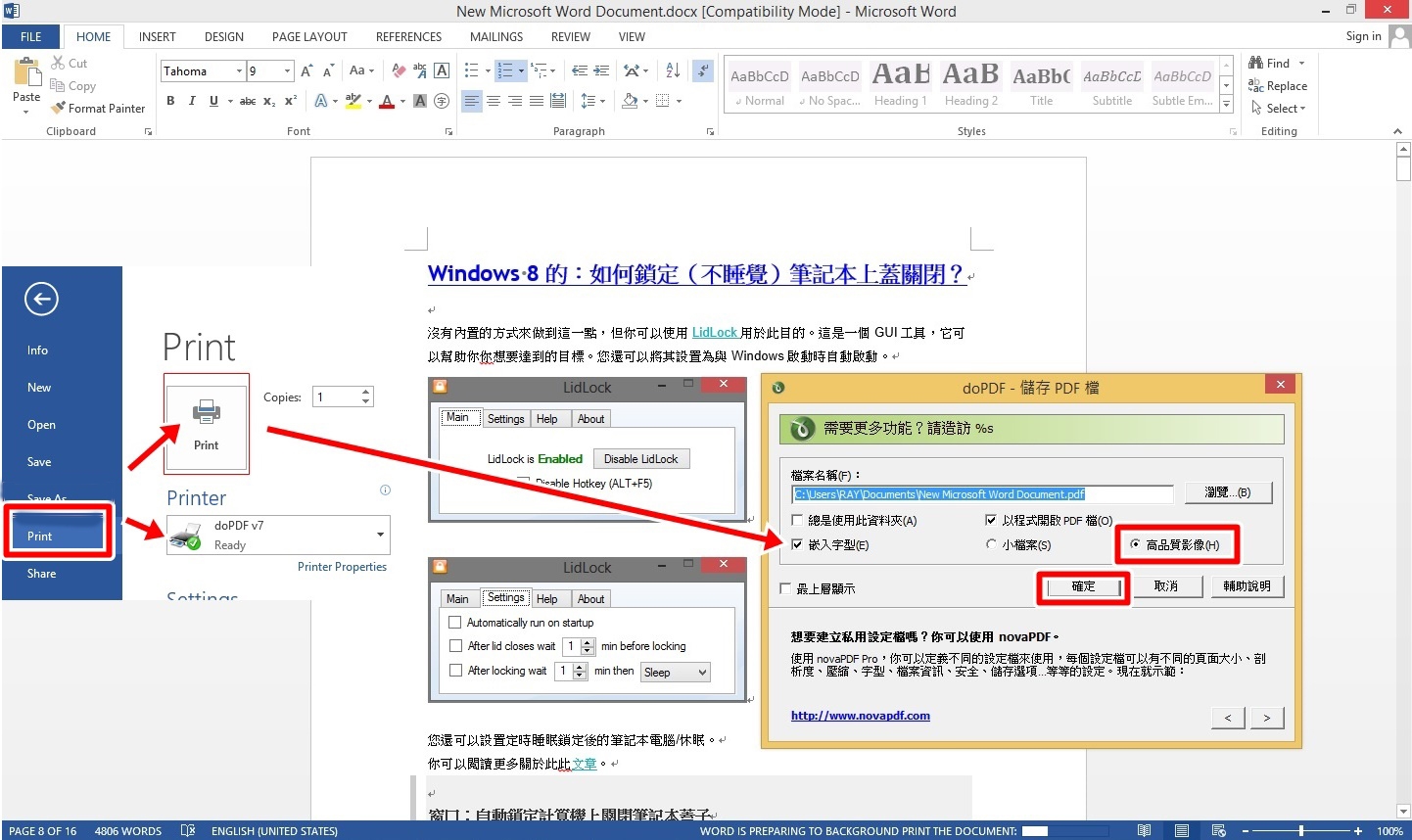Center text in Paragraph group
The image size is (1412, 840).
click(494, 101)
